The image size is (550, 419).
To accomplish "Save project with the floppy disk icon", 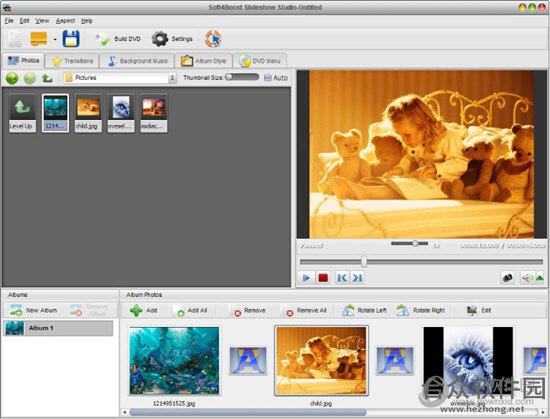I will pos(71,39).
